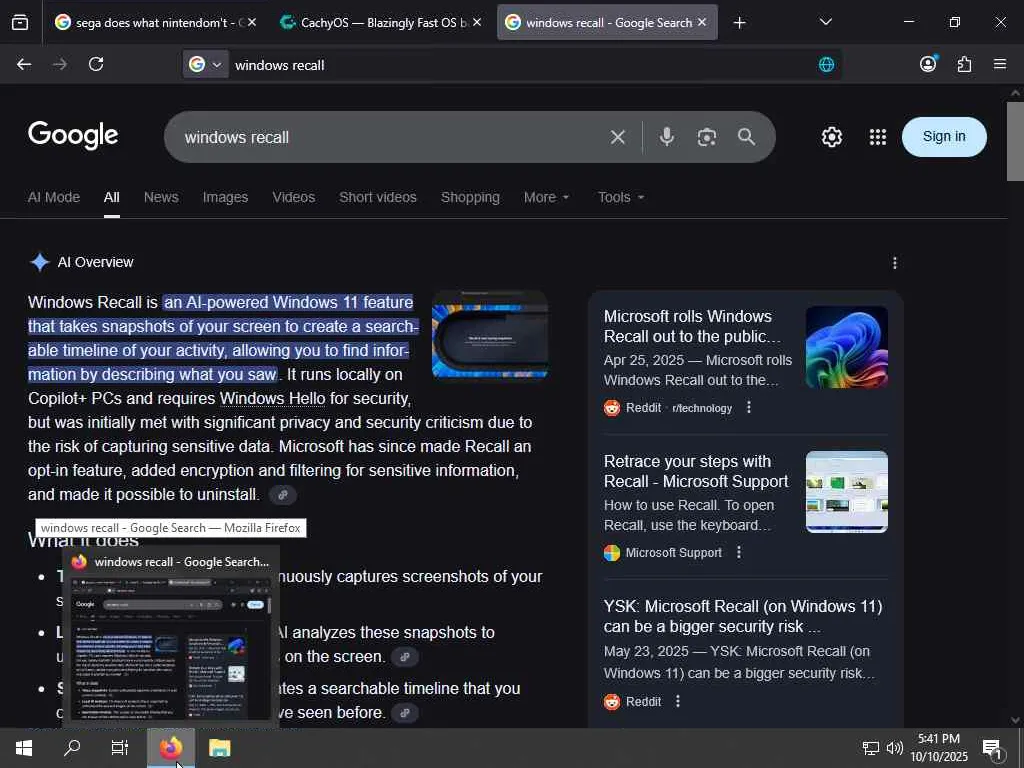Image resolution: width=1024 pixels, height=768 pixels.
Task: Go back one page
Action: [x=24, y=64]
